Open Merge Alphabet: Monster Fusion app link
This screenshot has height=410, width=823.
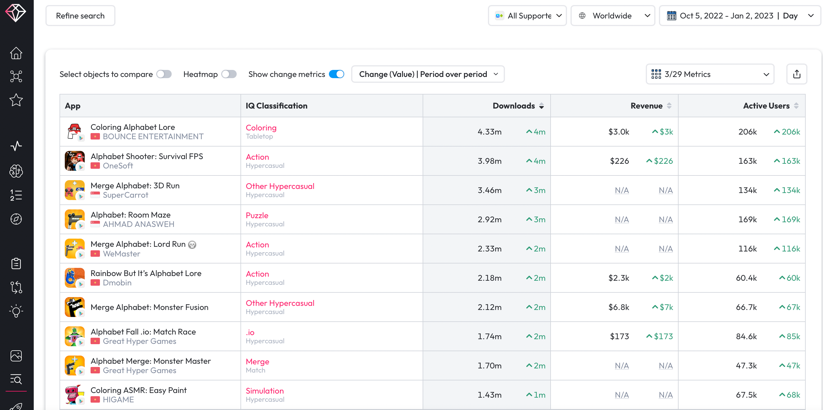149,307
